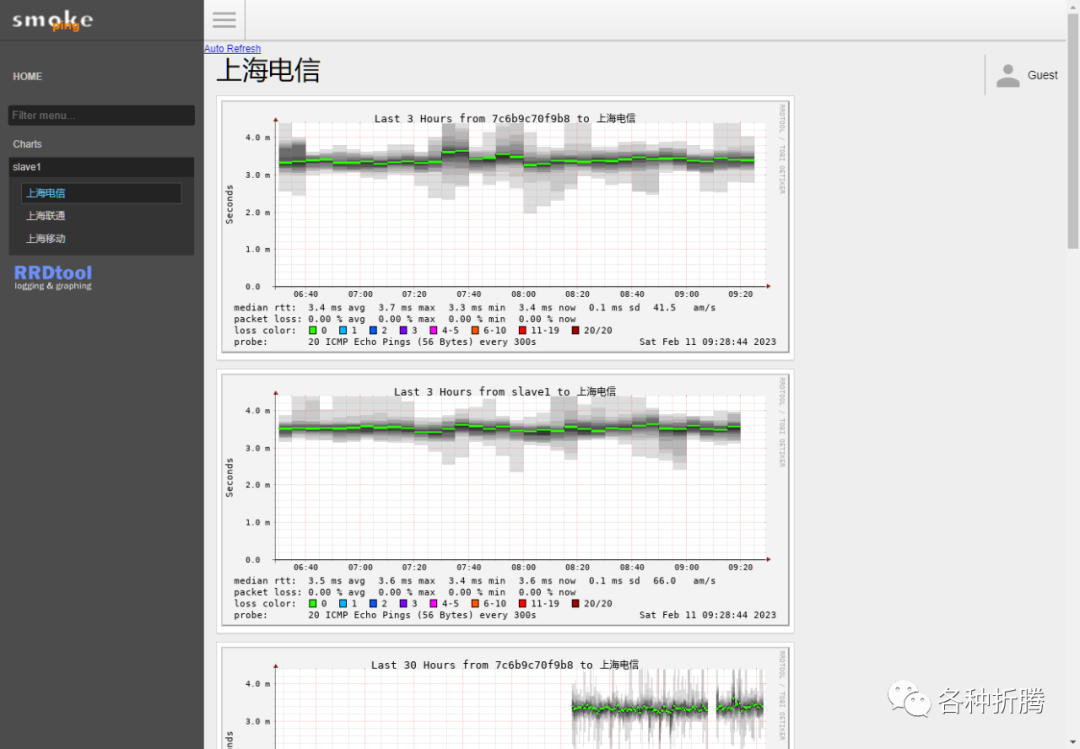Click the dark red 20/20 loss swatch in second graph
This screenshot has width=1080, height=749.
pyautogui.click(x=575, y=604)
